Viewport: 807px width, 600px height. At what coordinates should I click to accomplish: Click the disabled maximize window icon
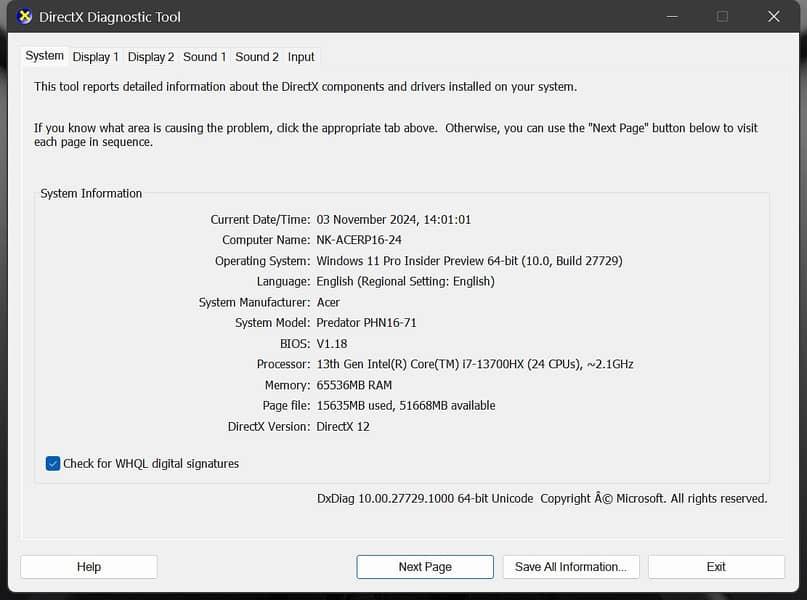[722, 17]
